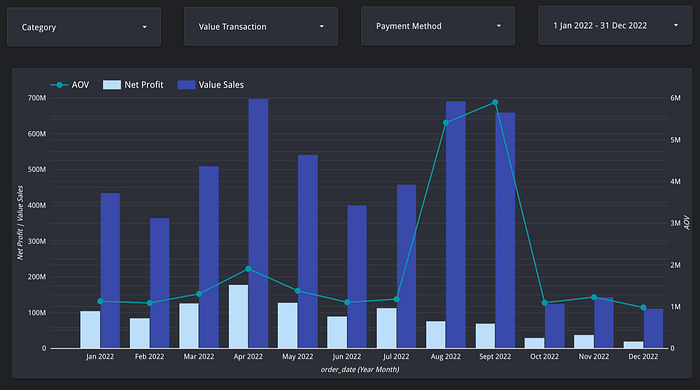Open the Category filter dropdown
This screenshot has height=390, width=700.
click(x=84, y=27)
